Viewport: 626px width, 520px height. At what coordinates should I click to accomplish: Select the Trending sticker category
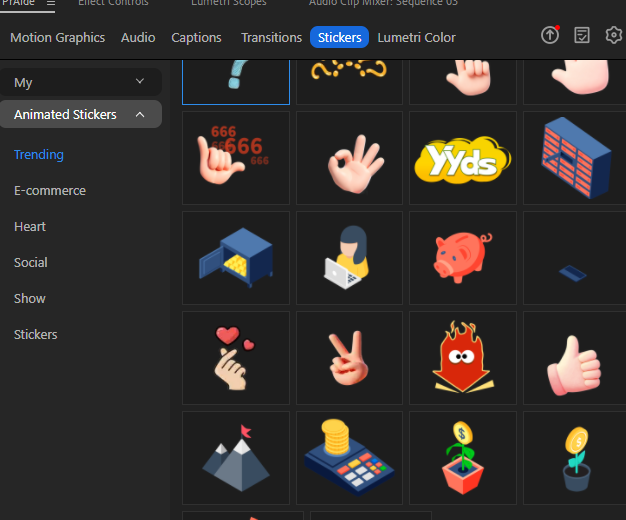point(39,154)
